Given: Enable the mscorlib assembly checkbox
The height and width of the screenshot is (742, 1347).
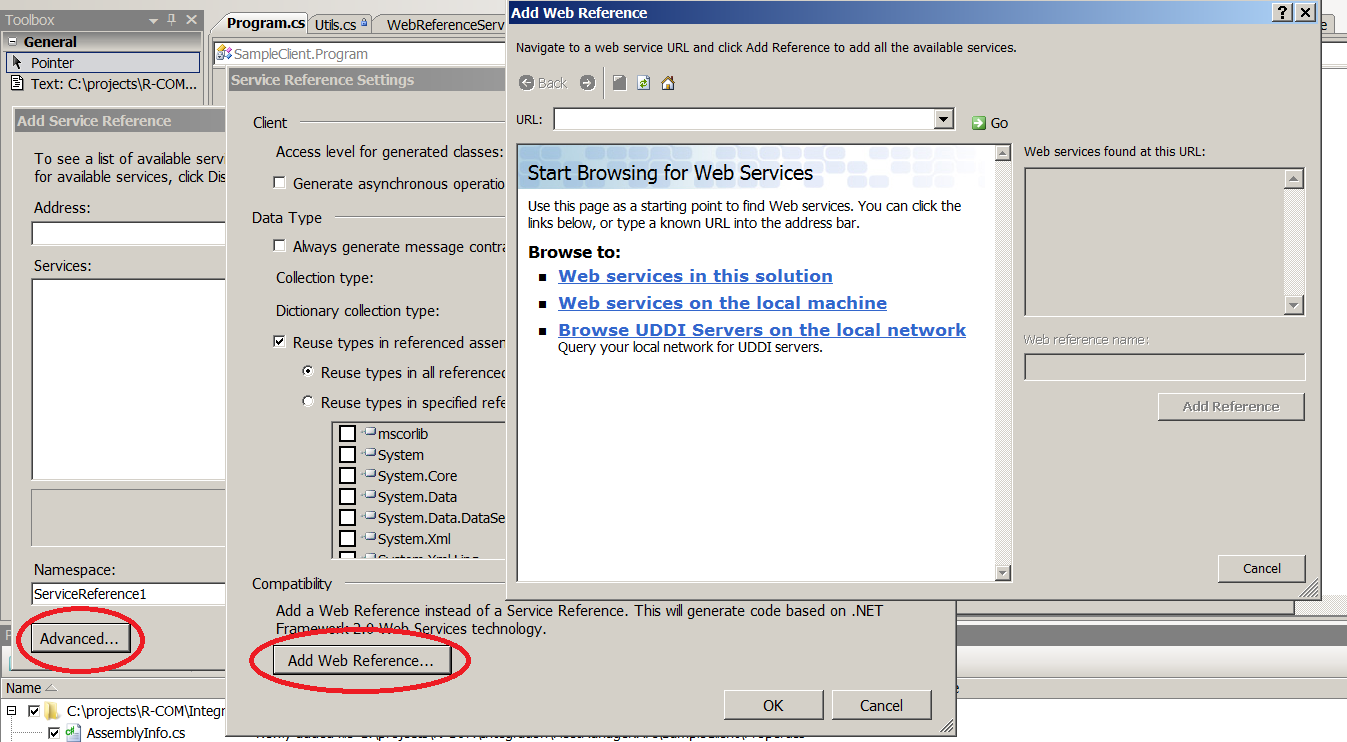Looking at the screenshot, I should point(349,433).
